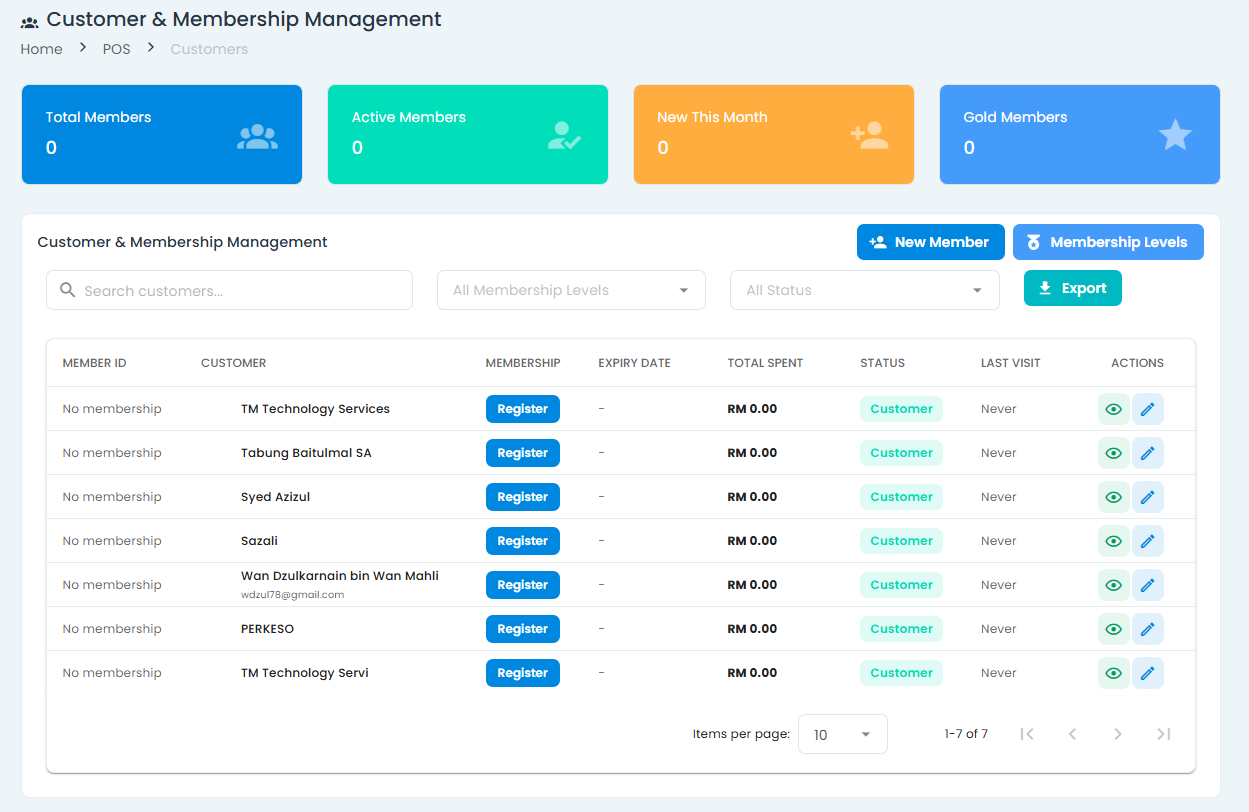Edit Sazali pencil icon
This screenshot has height=812, width=1249.
pyautogui.click(x=1147, y=541)
